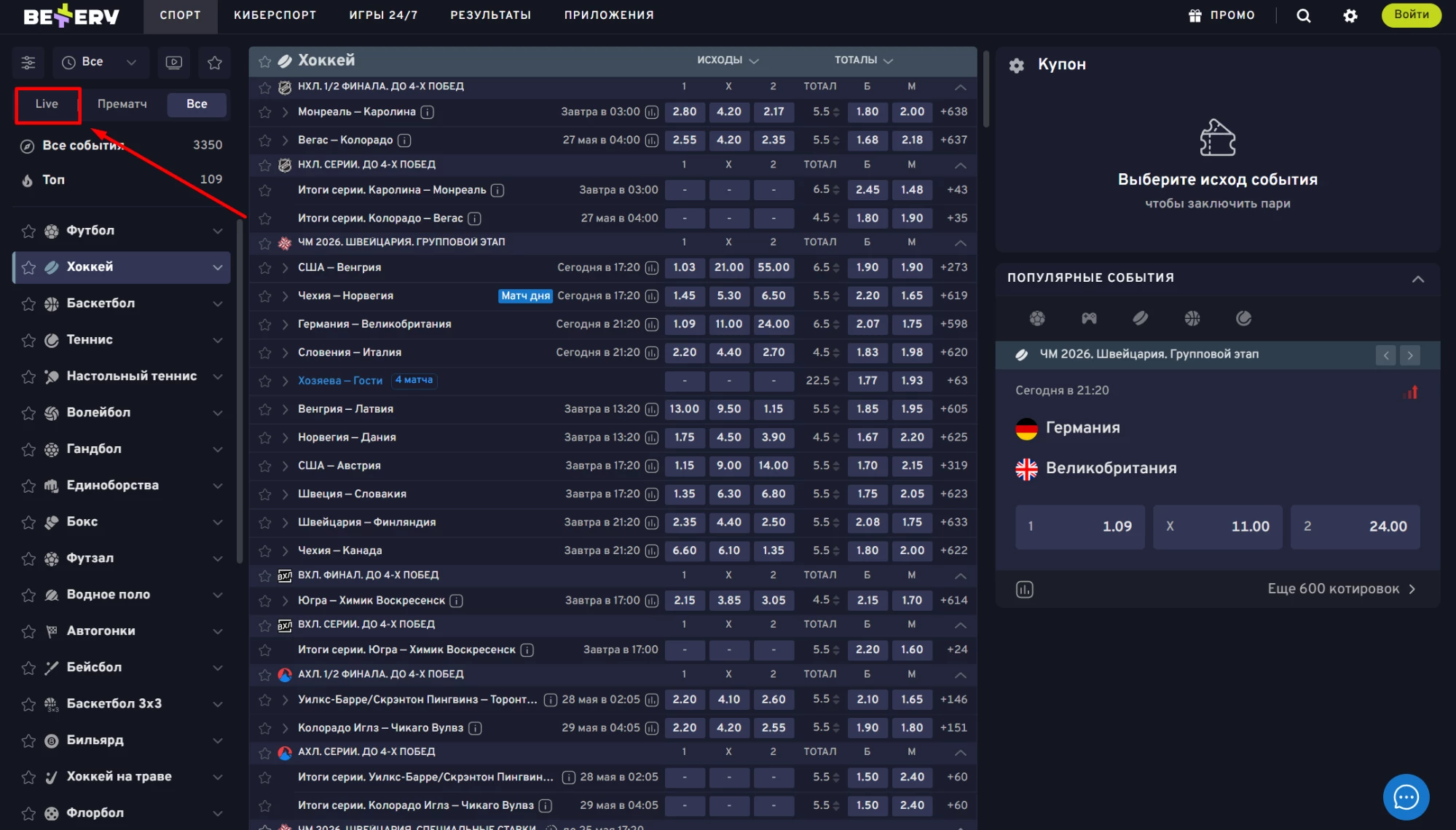Image resolution: width=1456 pixels, height=830 pixels.
Task: Open the filter sliders icon in sidebar
Action: (28, 63)
